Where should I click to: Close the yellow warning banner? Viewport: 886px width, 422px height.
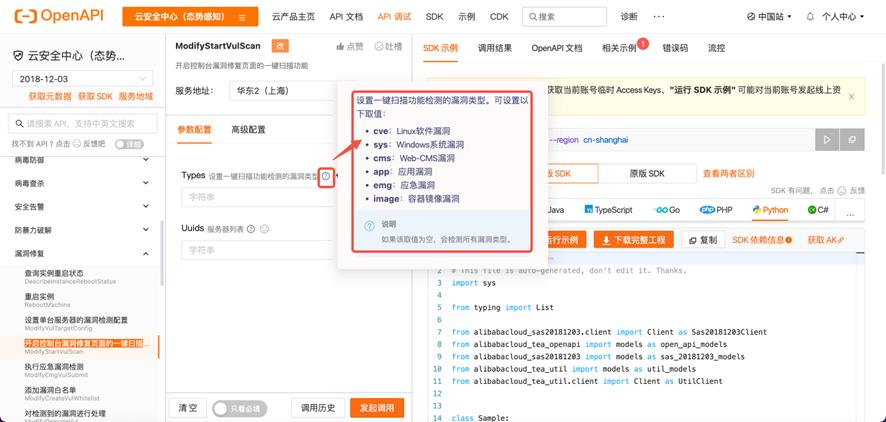tap(852, 97)
